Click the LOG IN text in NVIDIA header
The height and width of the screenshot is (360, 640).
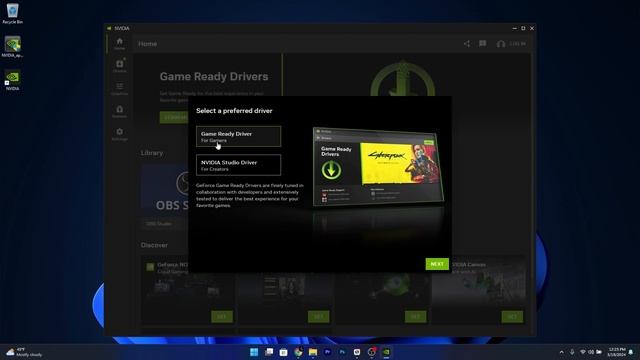pyautogui.click(x=518, y=44)
